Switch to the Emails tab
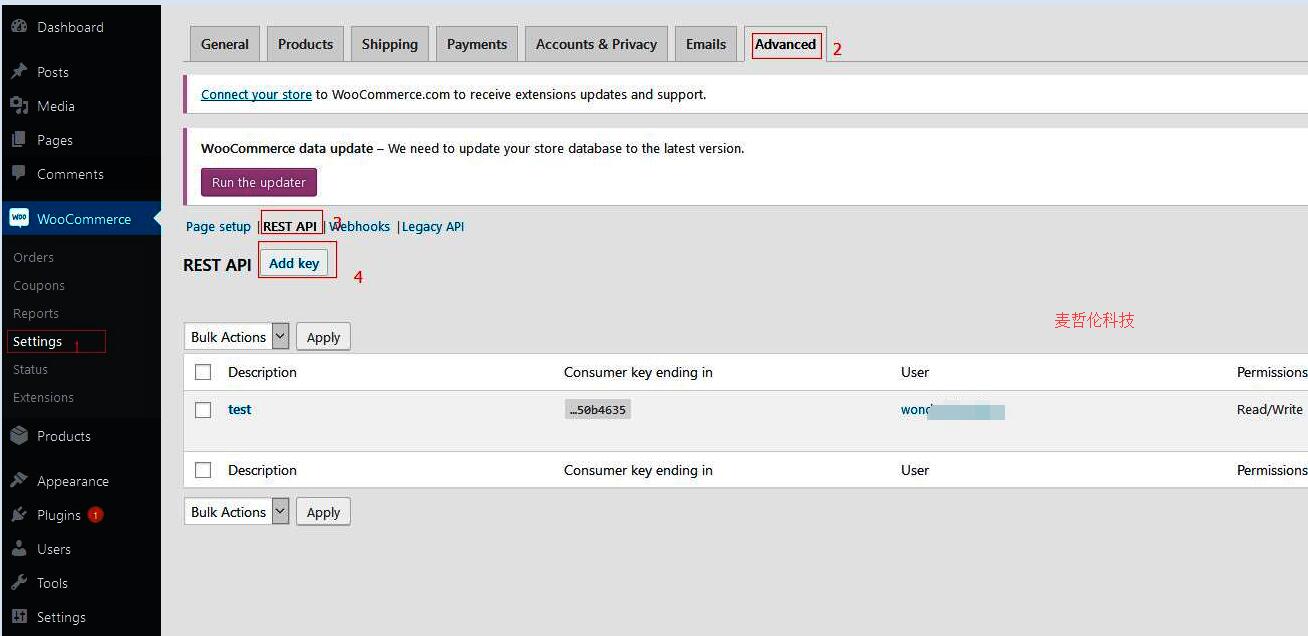1308x636 pixels. (x=706, y=44)
